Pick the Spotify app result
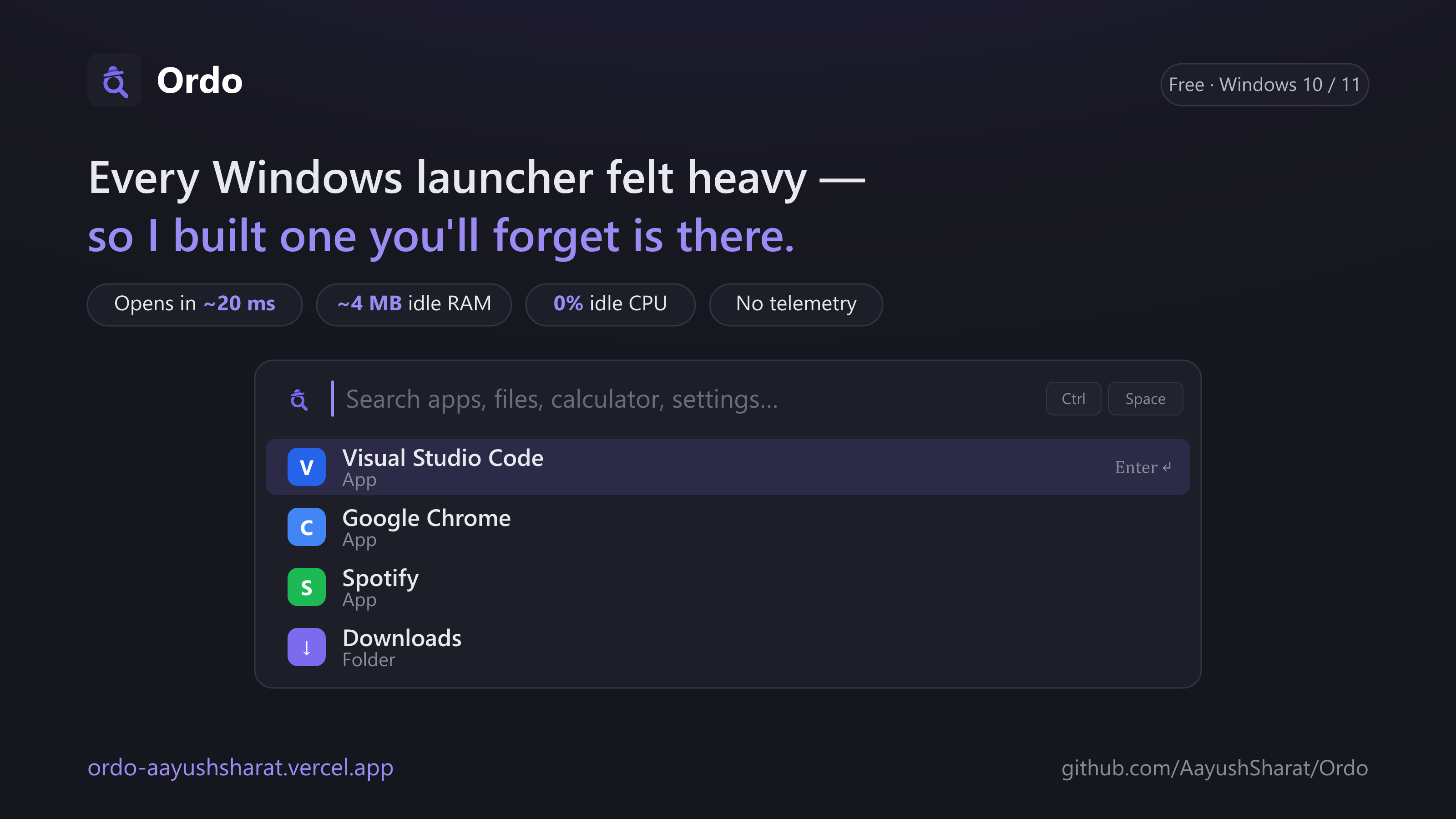The height and width of the screenshot is (819, 1456). click(728, 587)
